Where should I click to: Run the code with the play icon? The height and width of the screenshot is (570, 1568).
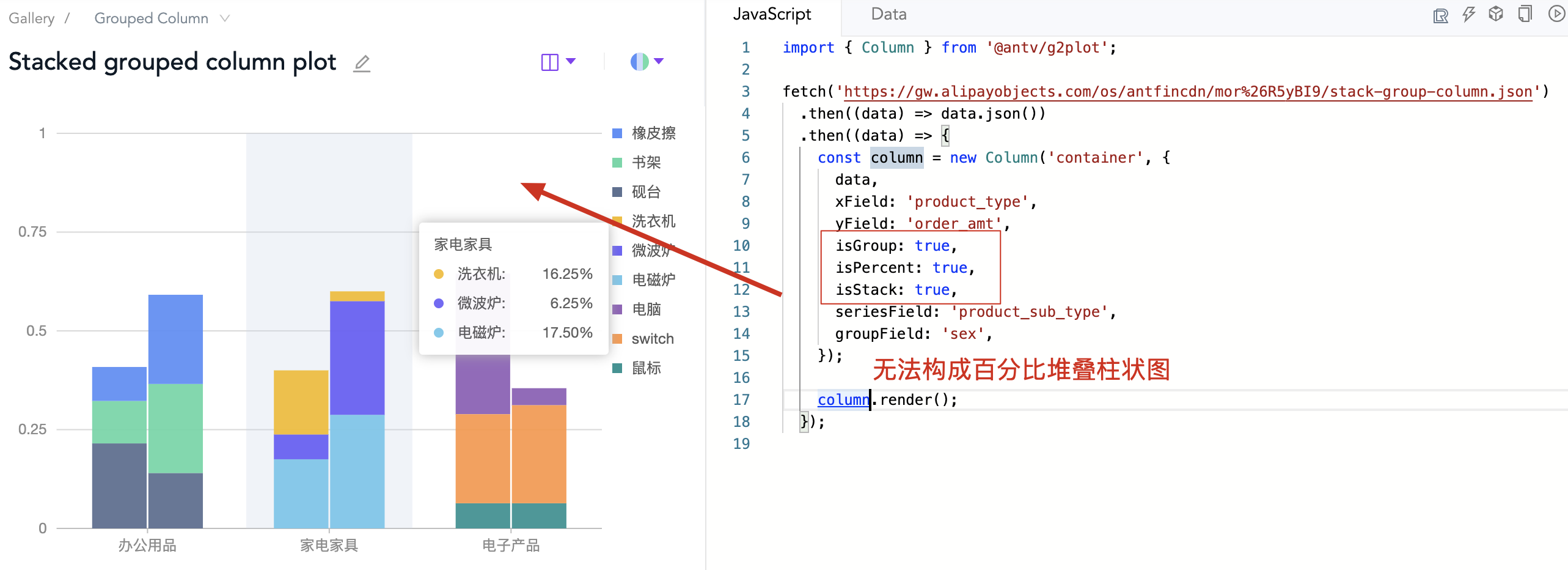1556,14
